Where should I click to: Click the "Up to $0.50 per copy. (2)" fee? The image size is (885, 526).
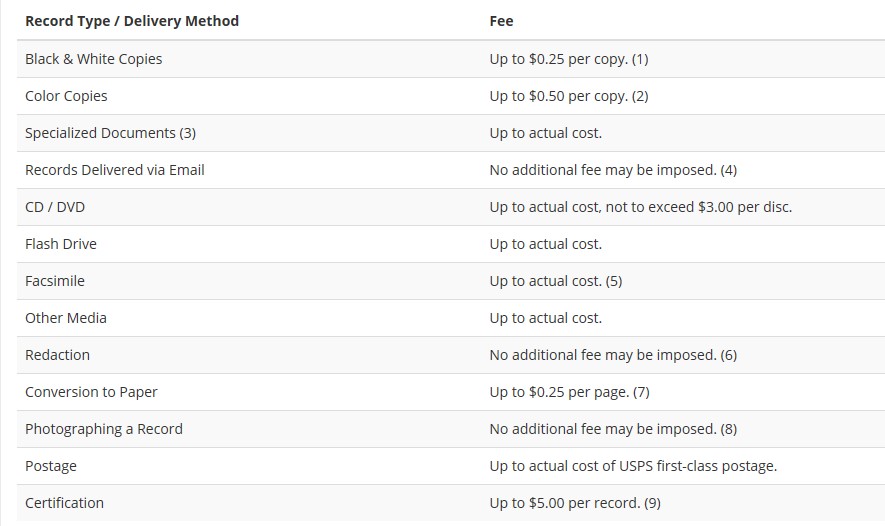(x=568, y=96)
